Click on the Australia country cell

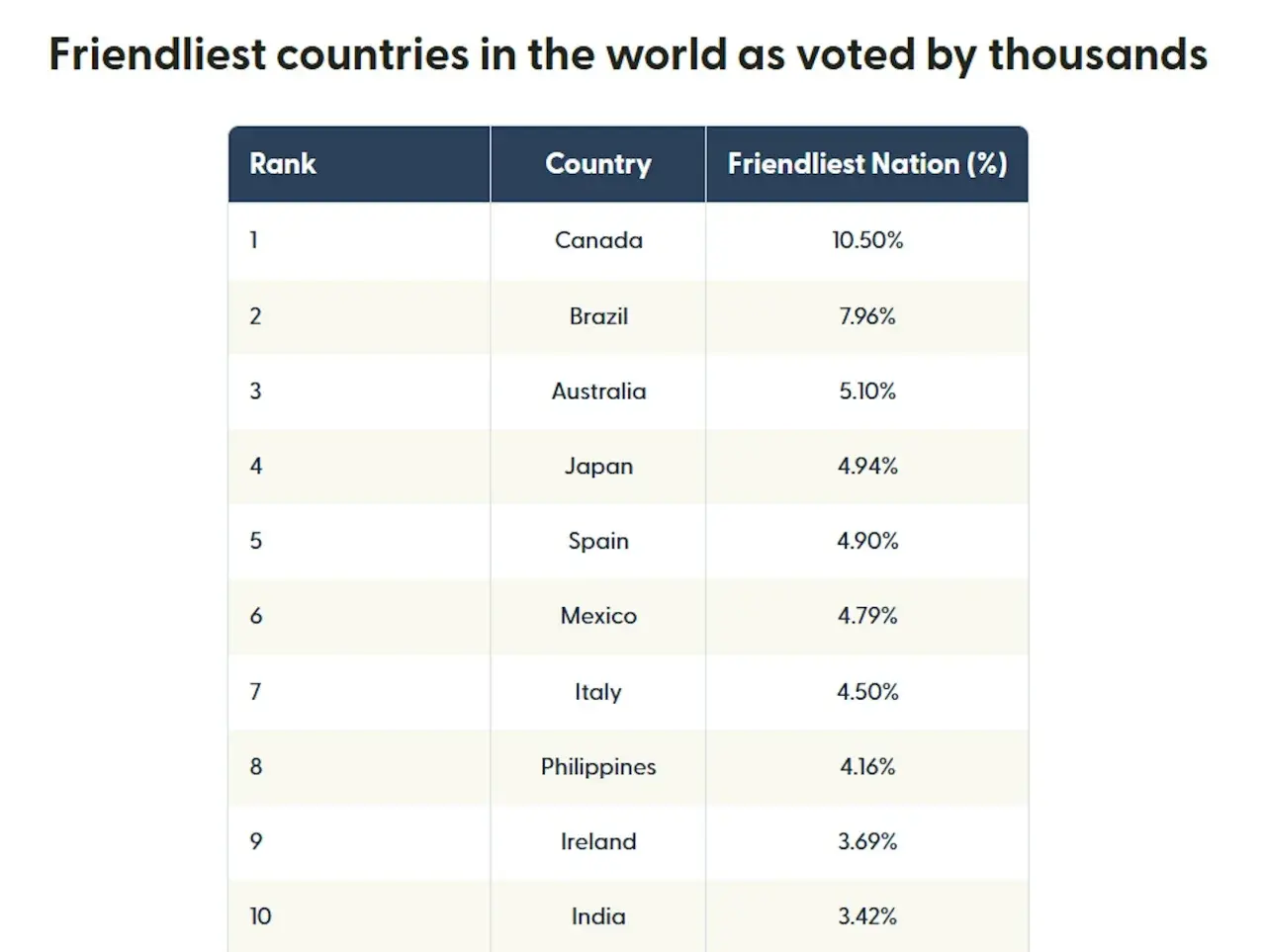click(598, 391)
